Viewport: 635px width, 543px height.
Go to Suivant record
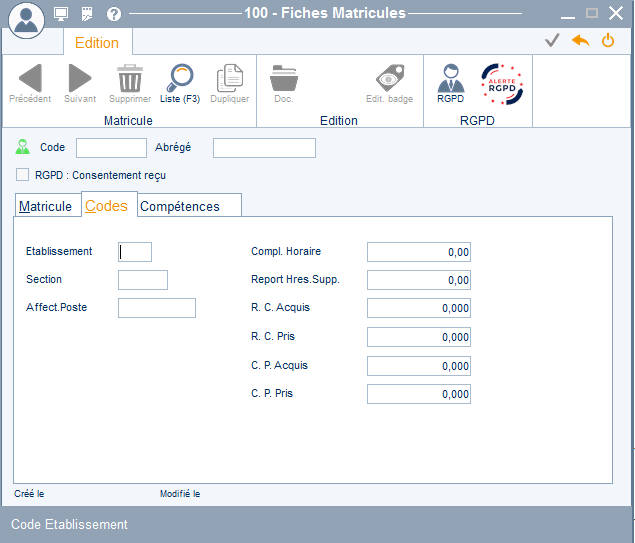pos(80,83)
